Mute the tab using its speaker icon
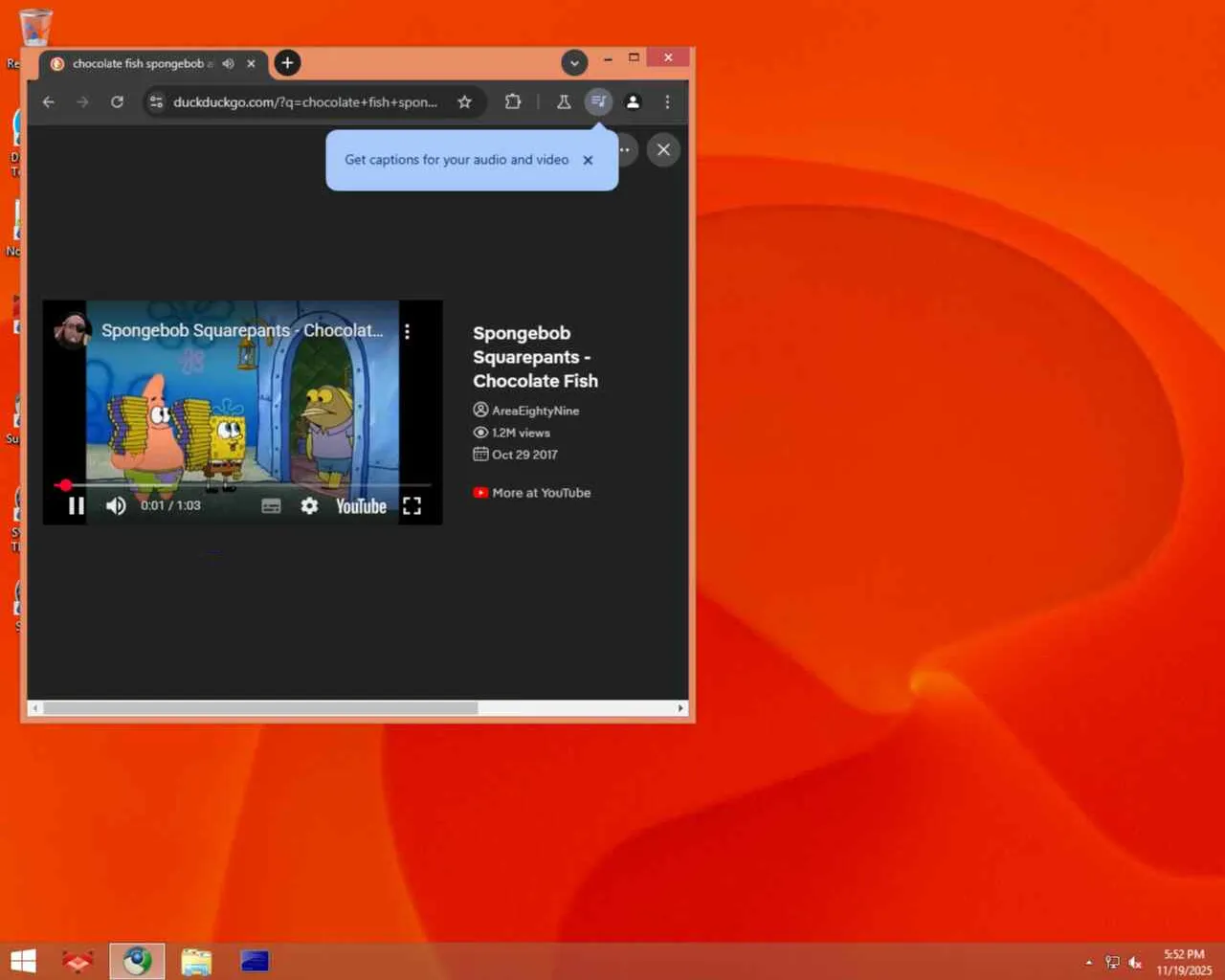The image size is (1225, 980). tap(228, 63)
